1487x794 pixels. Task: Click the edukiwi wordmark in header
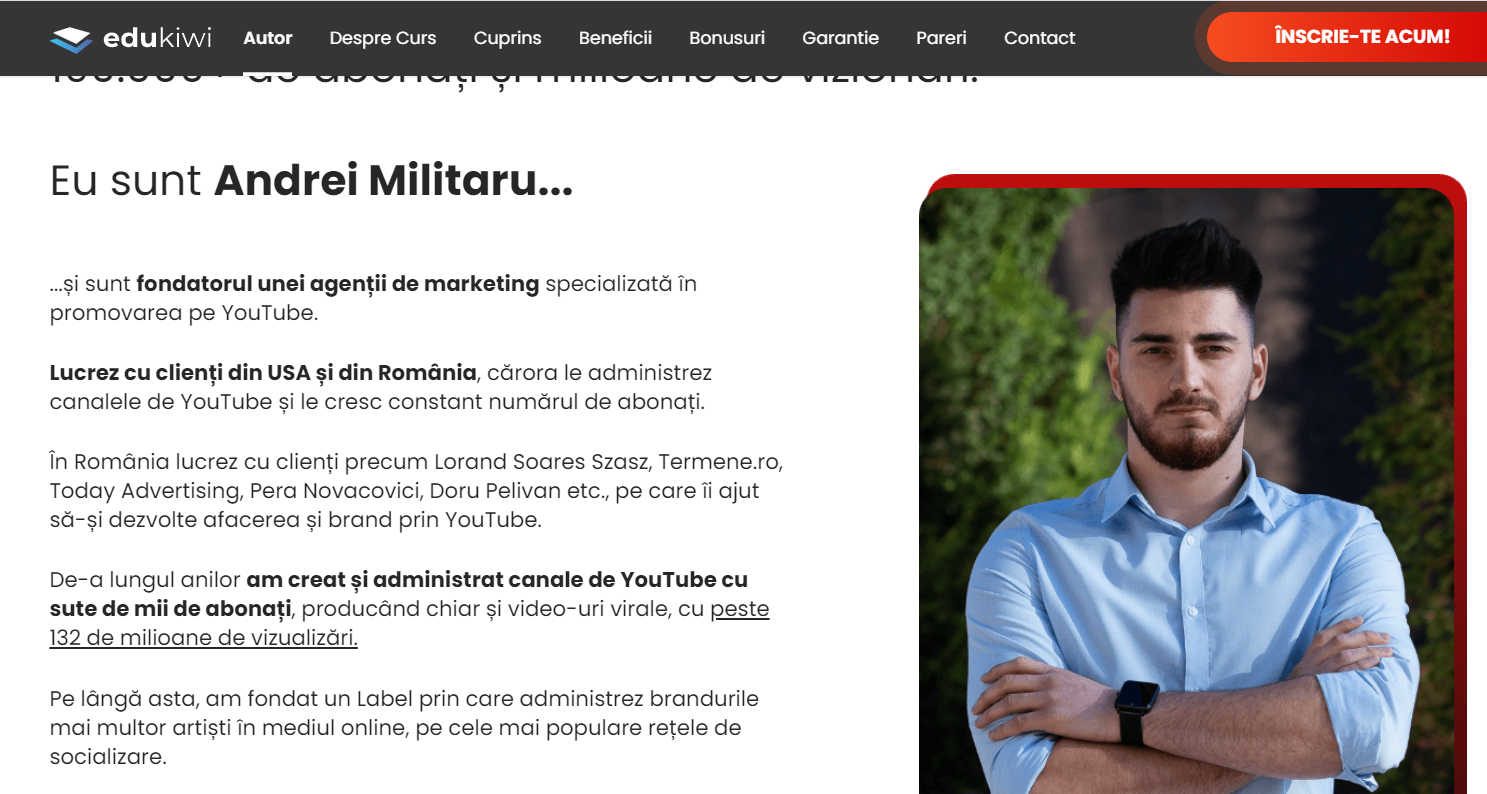point(157,38)
